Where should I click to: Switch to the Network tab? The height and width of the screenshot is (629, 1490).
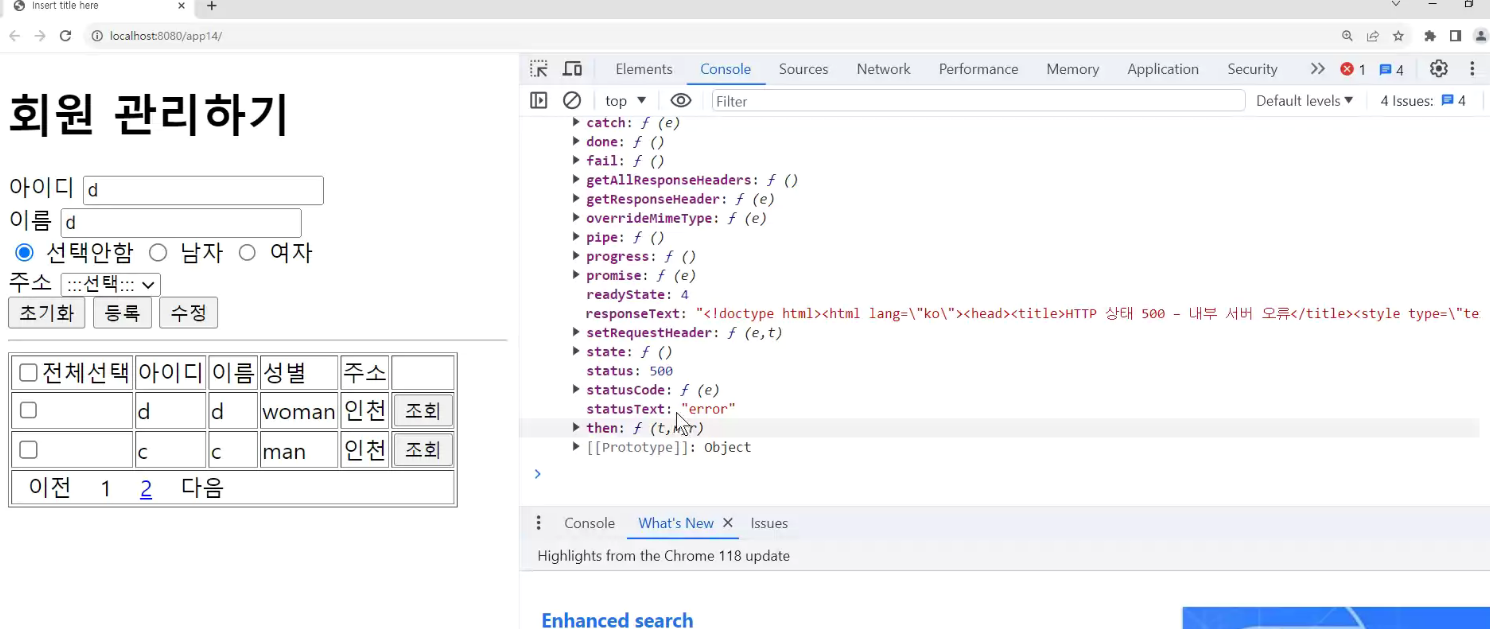tap(884, 69)
